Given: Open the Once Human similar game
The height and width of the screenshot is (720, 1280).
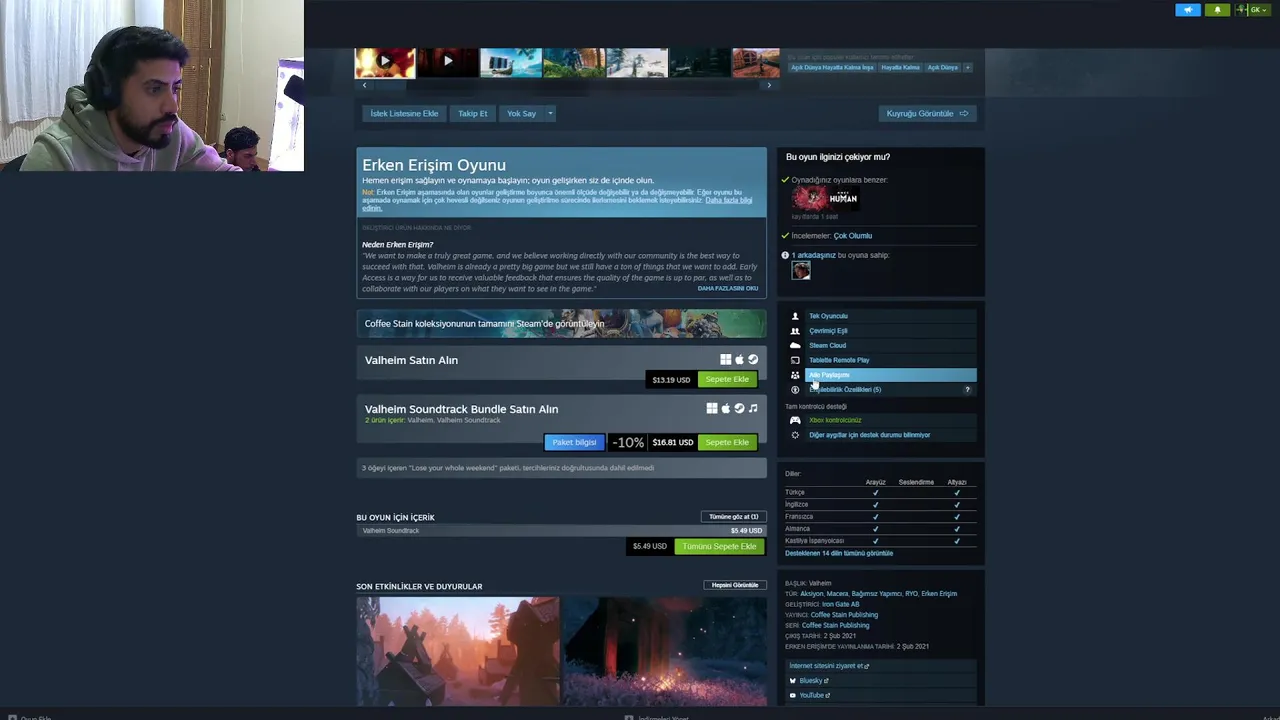Looking at the screenshot, I should pyautogui.click(x=825, y=198).
